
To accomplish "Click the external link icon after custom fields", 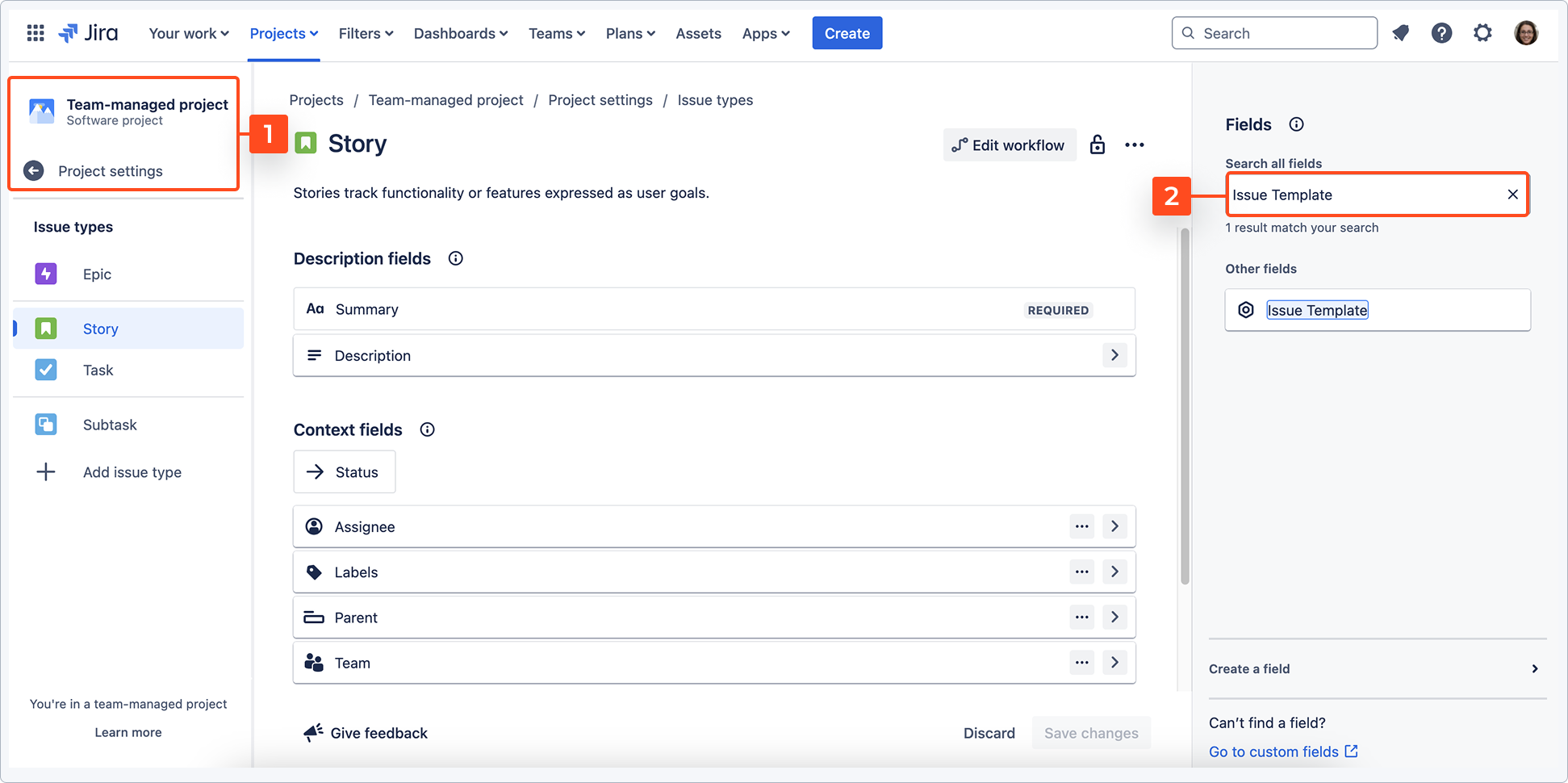I will pos(1352,752).
